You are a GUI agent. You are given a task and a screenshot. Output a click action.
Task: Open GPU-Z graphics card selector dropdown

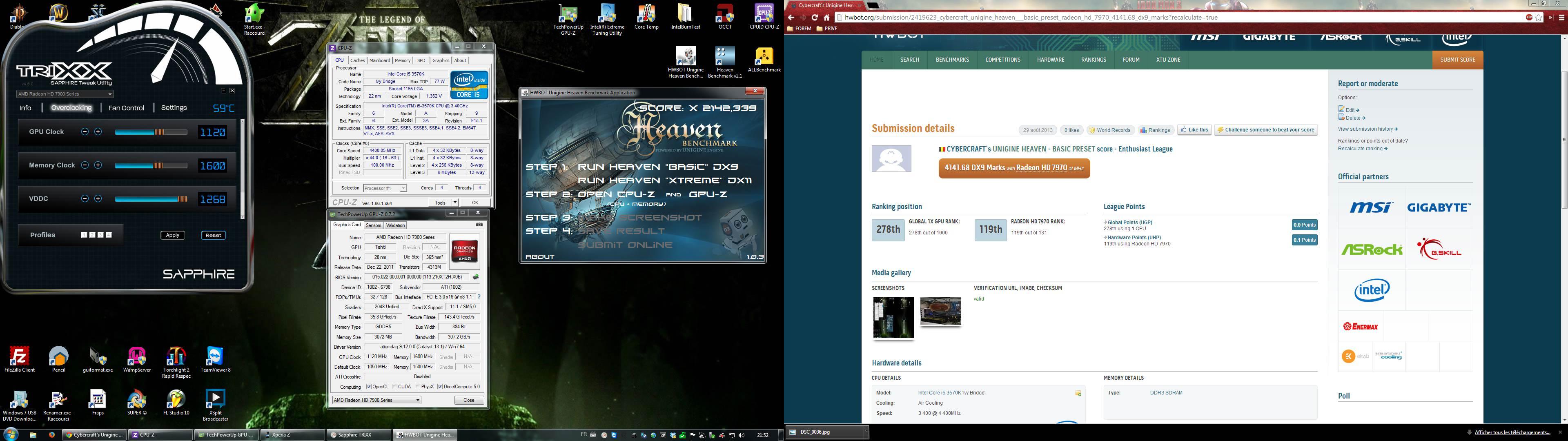pos(377,400)
